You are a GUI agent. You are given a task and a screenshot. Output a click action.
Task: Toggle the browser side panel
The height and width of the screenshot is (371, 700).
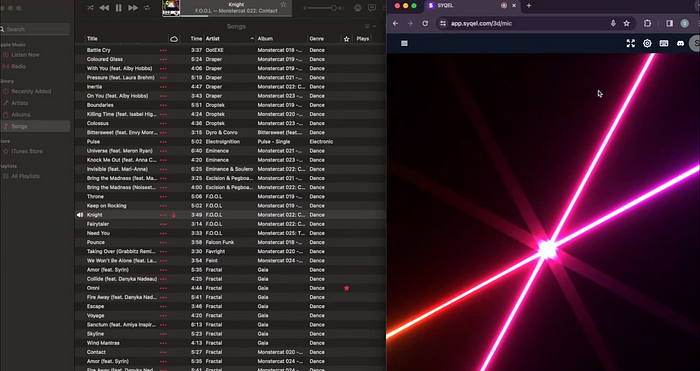(669, 24)
